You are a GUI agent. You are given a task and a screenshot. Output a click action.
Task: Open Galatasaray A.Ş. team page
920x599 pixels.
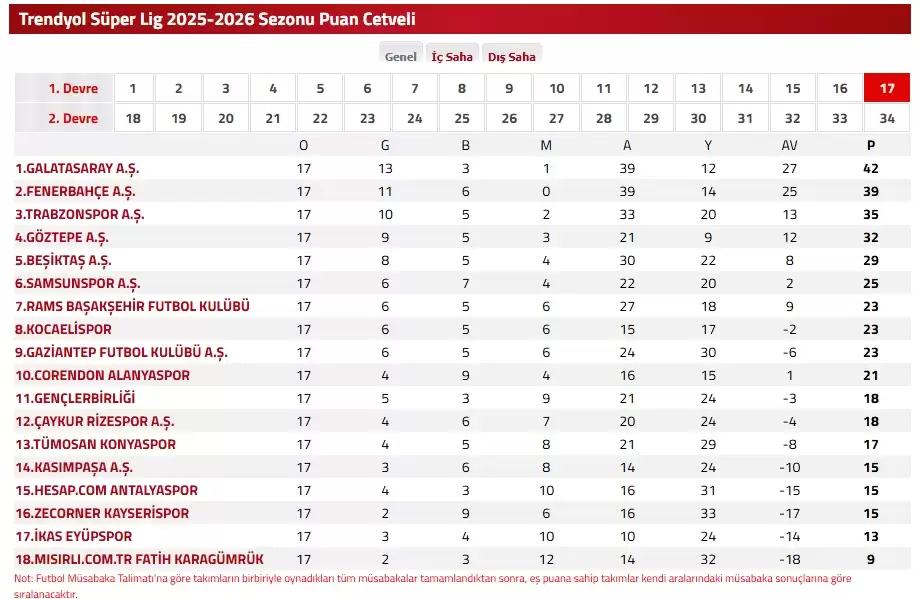click(x=84, y=168)
